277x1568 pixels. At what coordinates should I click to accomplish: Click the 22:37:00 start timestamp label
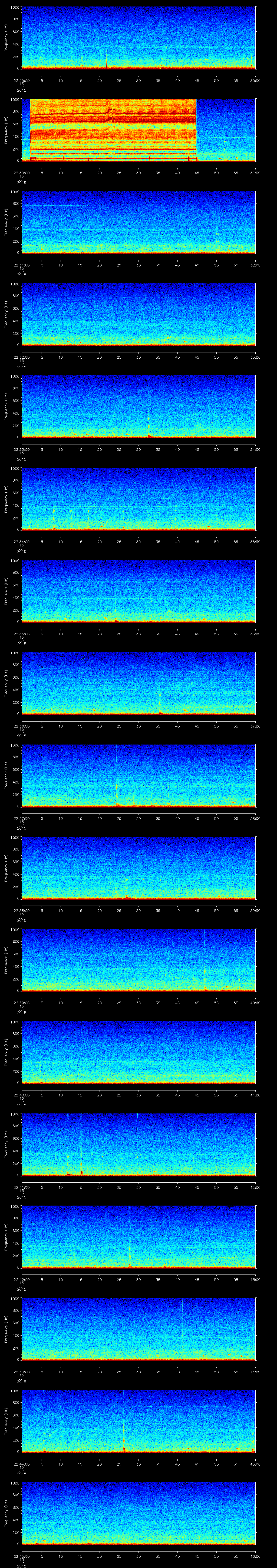[x=21, y=818]
